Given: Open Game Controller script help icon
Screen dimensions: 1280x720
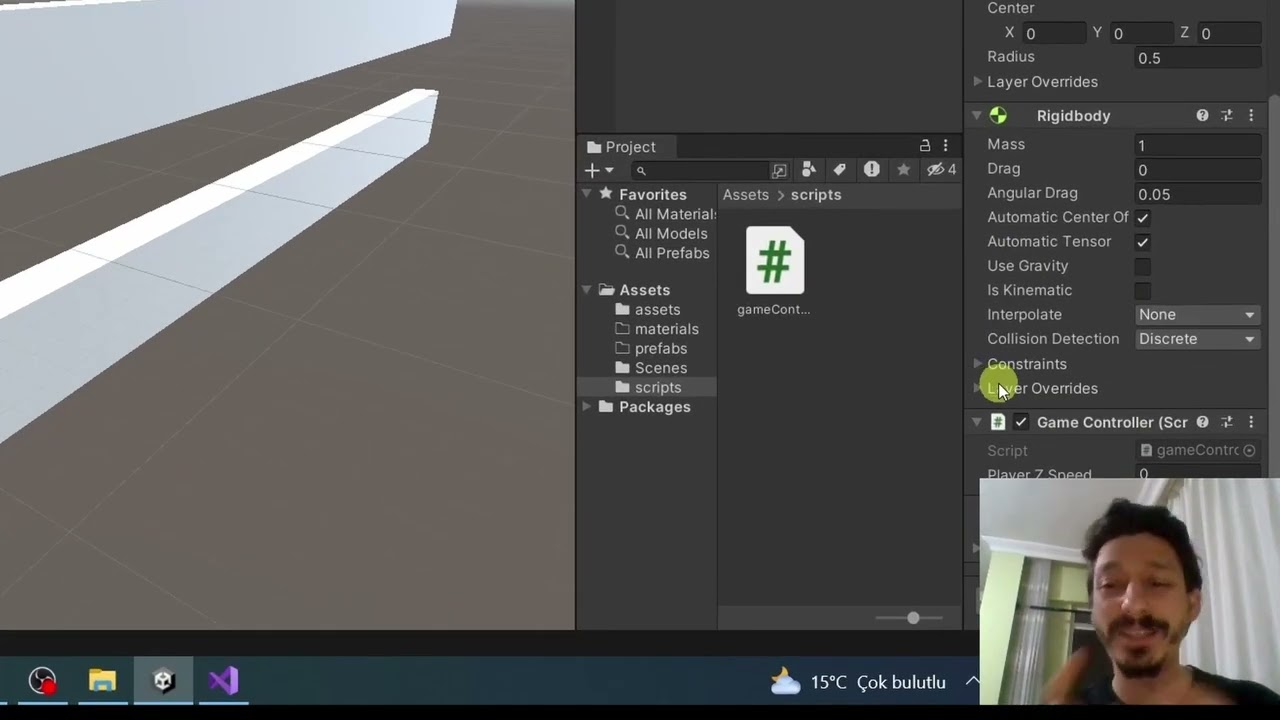Looking at the screenshot, I should pyautogui.click(x=1202, y=422).
